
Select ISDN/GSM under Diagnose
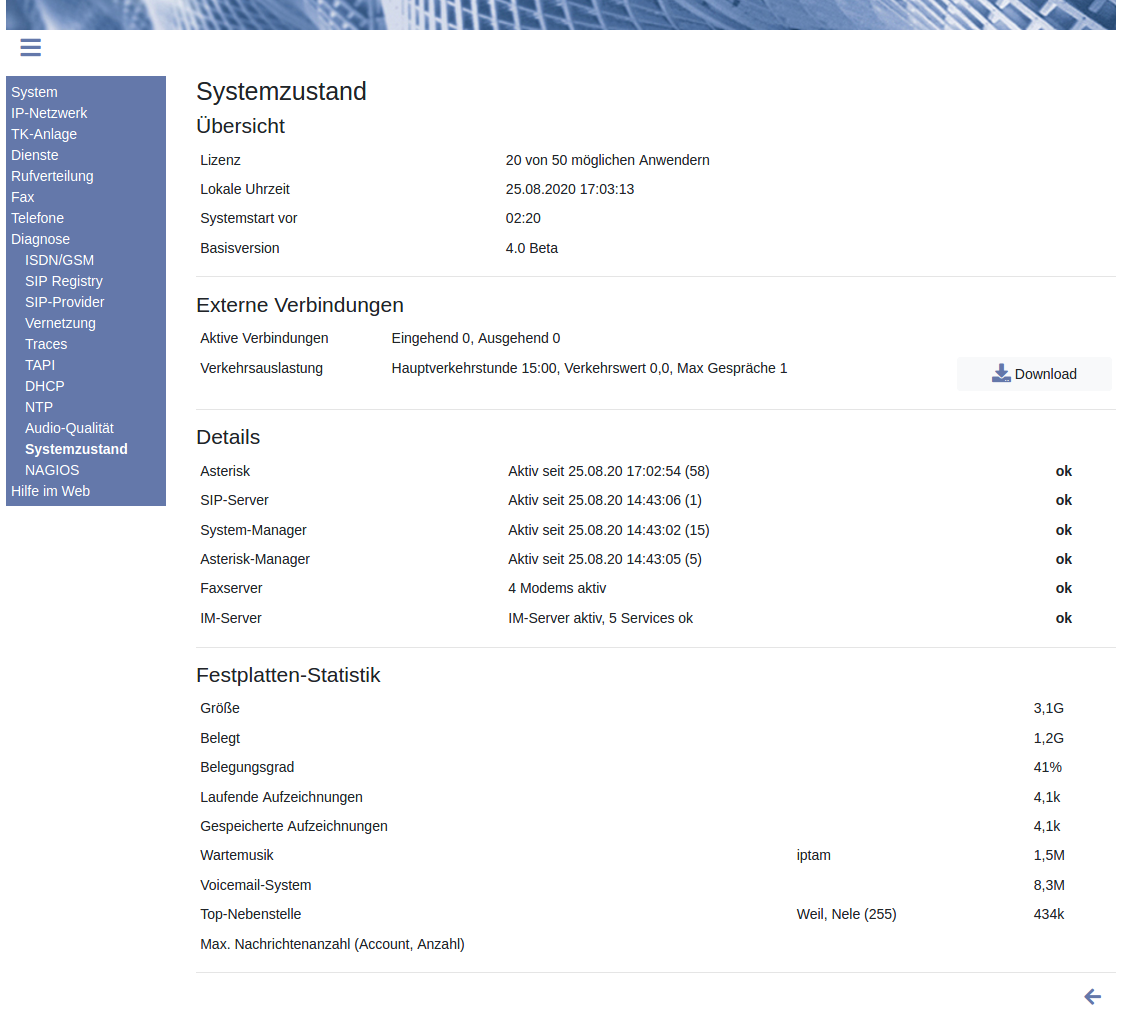coord(59,260)
